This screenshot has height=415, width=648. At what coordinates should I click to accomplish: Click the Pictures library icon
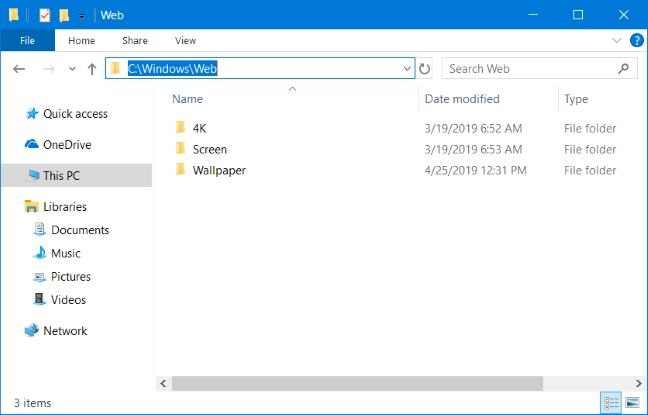coord(39,277)
